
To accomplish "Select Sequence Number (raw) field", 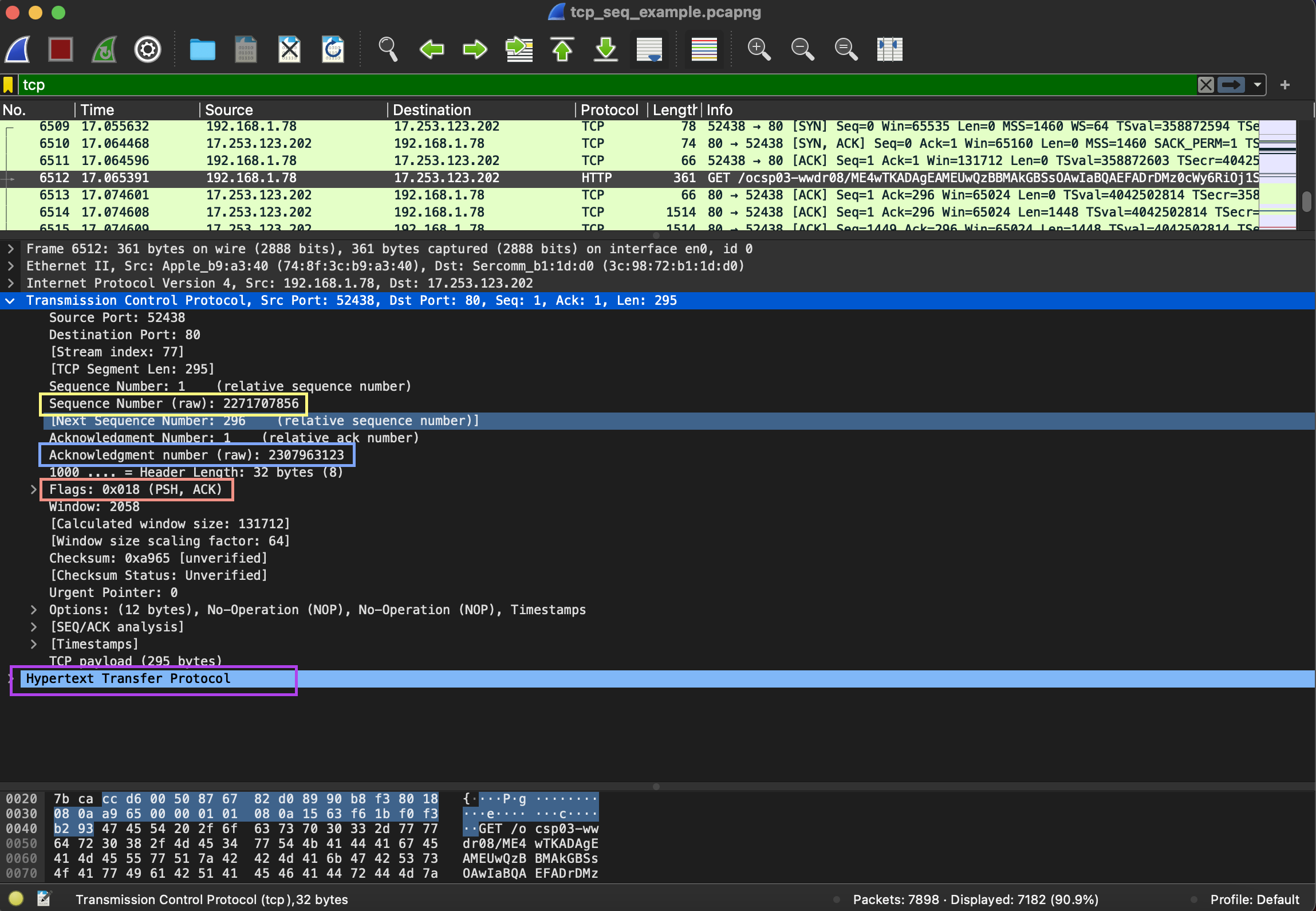I will (174, 404).
